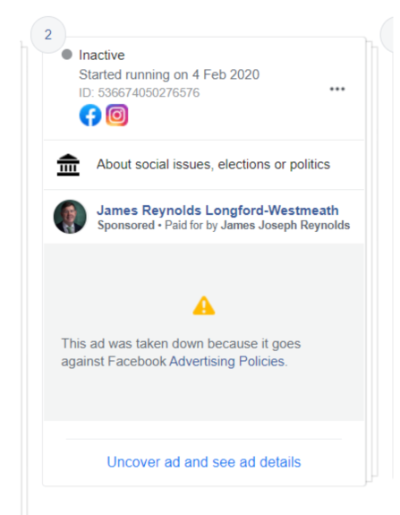Screen dimensions: 400x515
Task: Click the ad ID 536674050276576 text
Action: (139, 93)
